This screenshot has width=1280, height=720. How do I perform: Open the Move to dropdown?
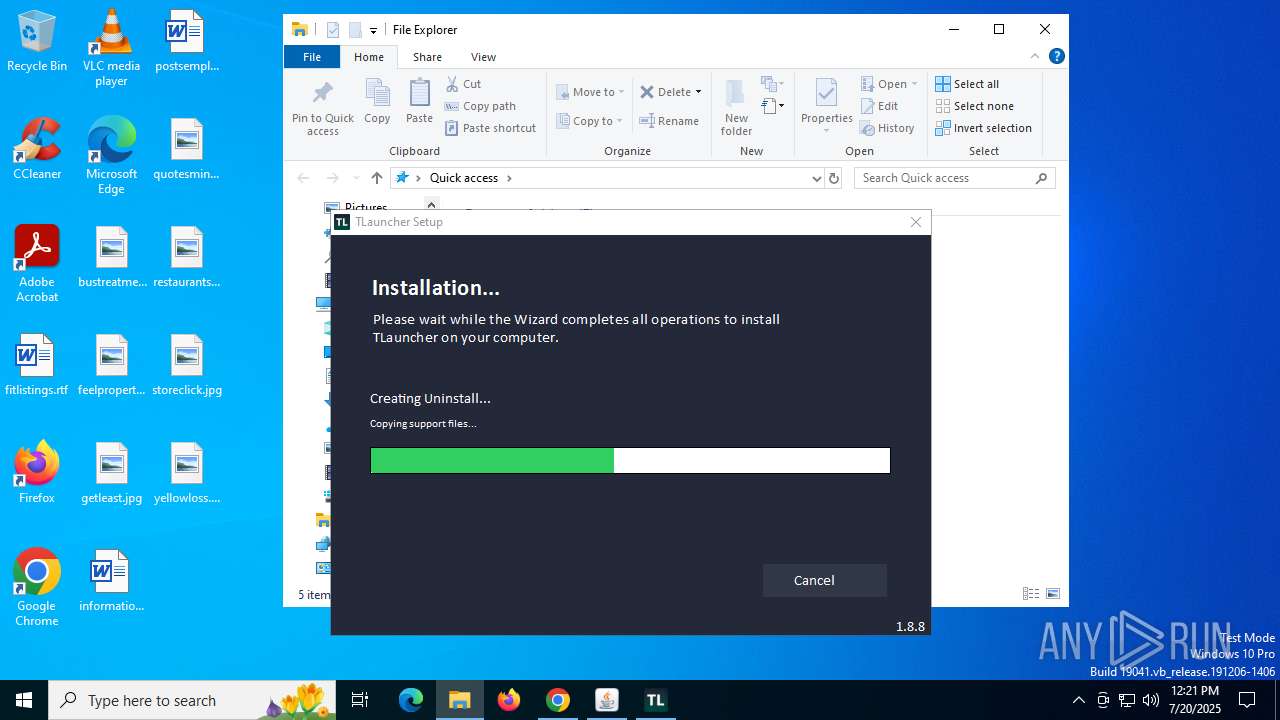[x=590, y=92]
